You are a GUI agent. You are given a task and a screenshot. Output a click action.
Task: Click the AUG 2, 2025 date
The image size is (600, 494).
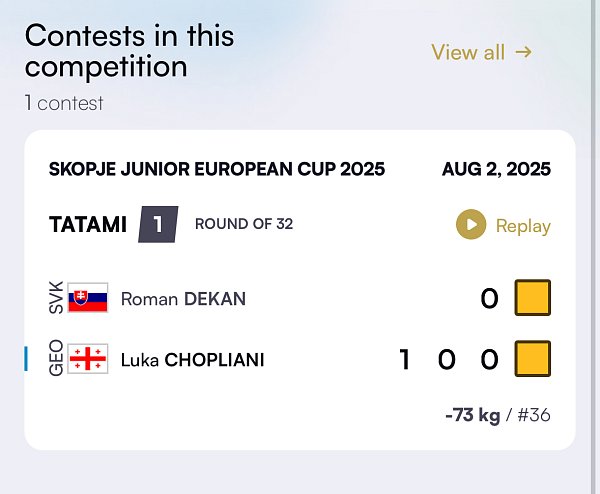tap(496, 169)
